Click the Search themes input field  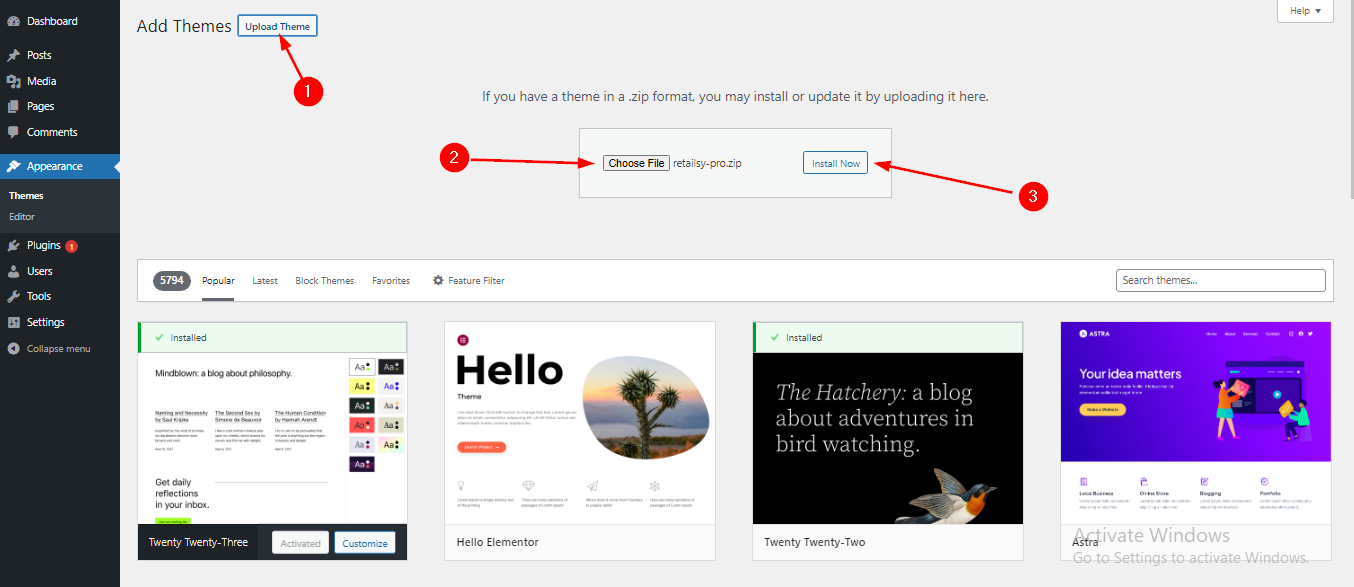pyautogui.click(x=1221, y=280)
